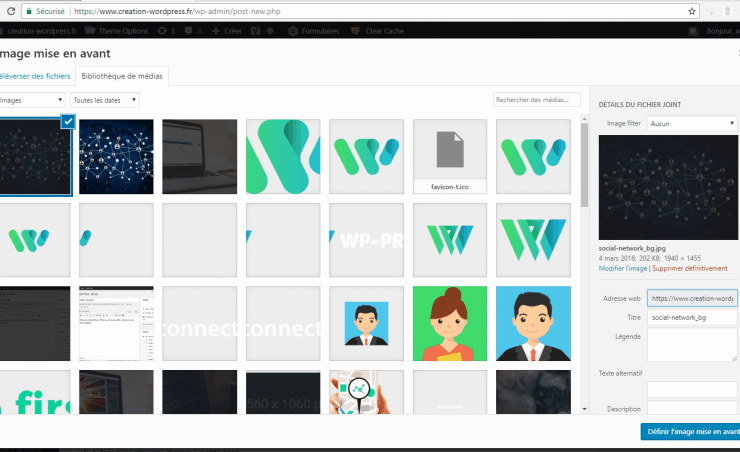Open the Theme Options admin bar item

tap(117, 31)
